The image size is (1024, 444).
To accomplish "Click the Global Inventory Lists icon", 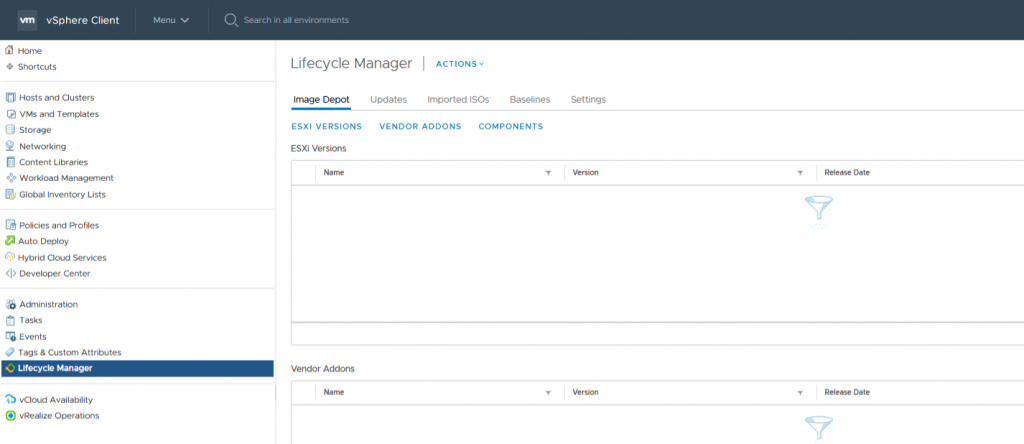I will click(x=10, y=194).
